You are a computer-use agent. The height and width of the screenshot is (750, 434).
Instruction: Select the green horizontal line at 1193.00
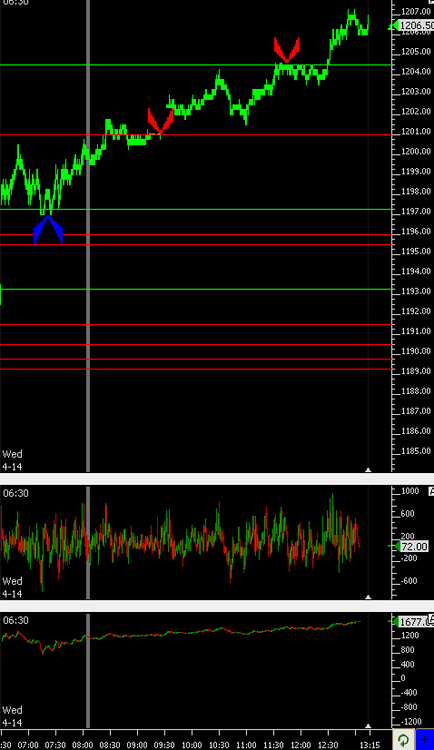[196, 289]
